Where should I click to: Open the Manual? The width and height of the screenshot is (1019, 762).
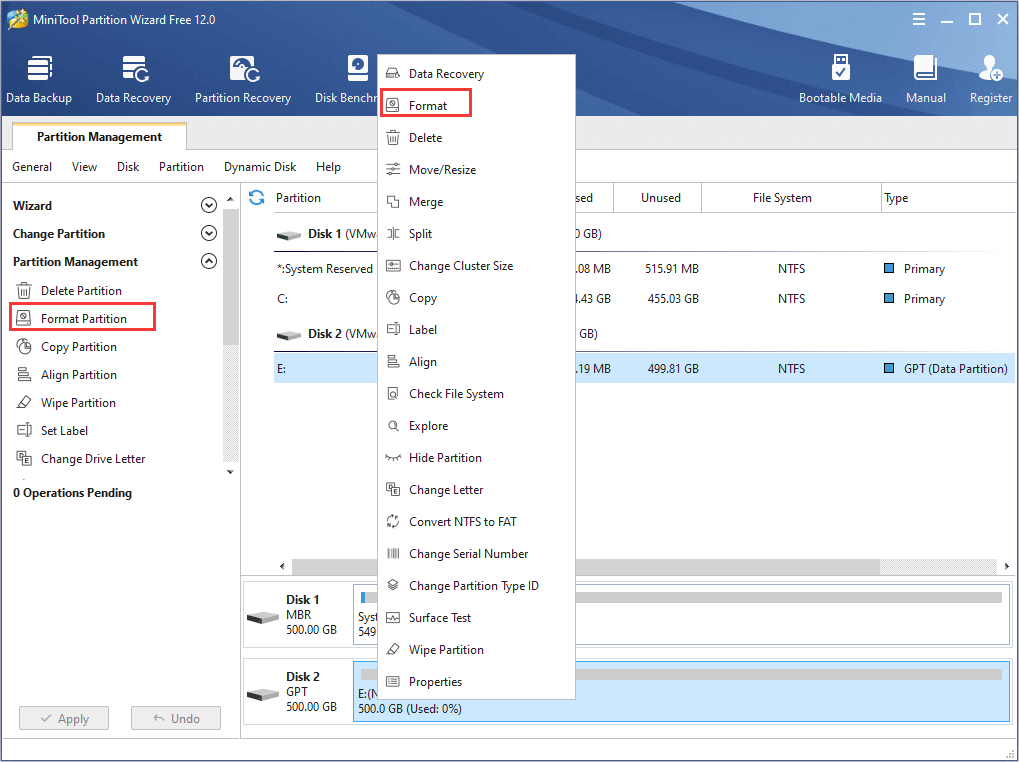pyautogui.click(x=926, y=79)
